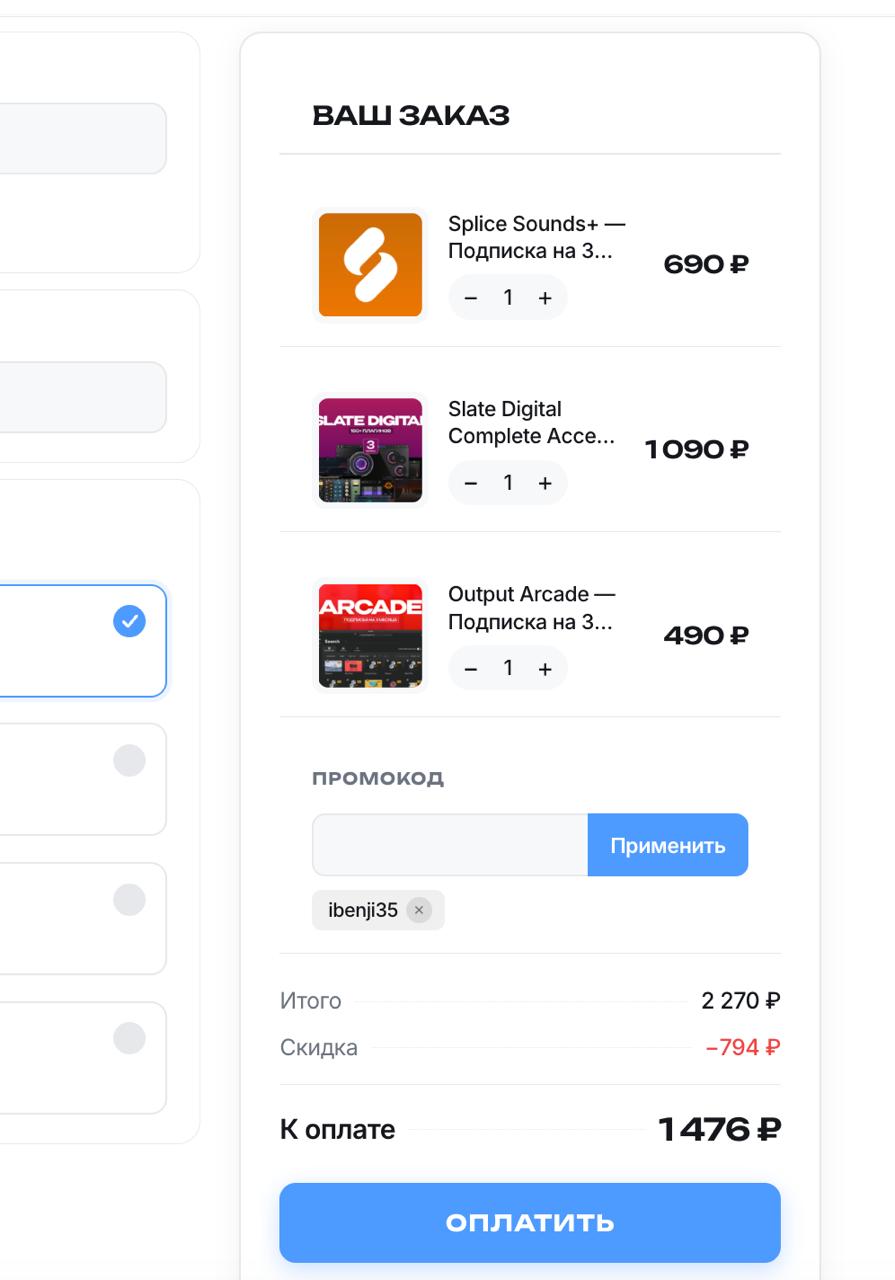Screen dimensions: 895x1280
Task: Open Splice Sounds+ subscription title link
Action: (537, 237)
